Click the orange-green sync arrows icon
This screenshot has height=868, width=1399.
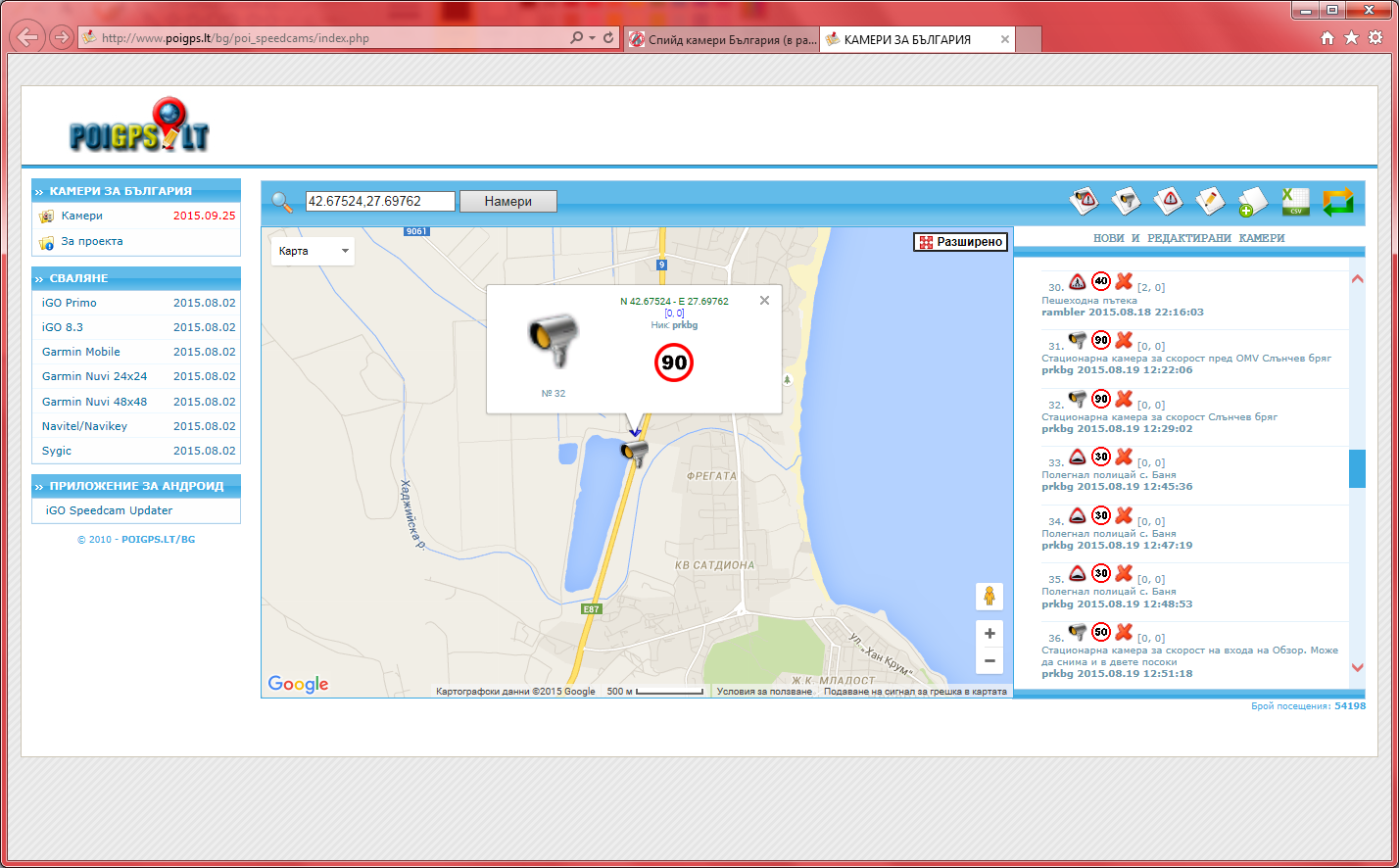pos(1337,202)
